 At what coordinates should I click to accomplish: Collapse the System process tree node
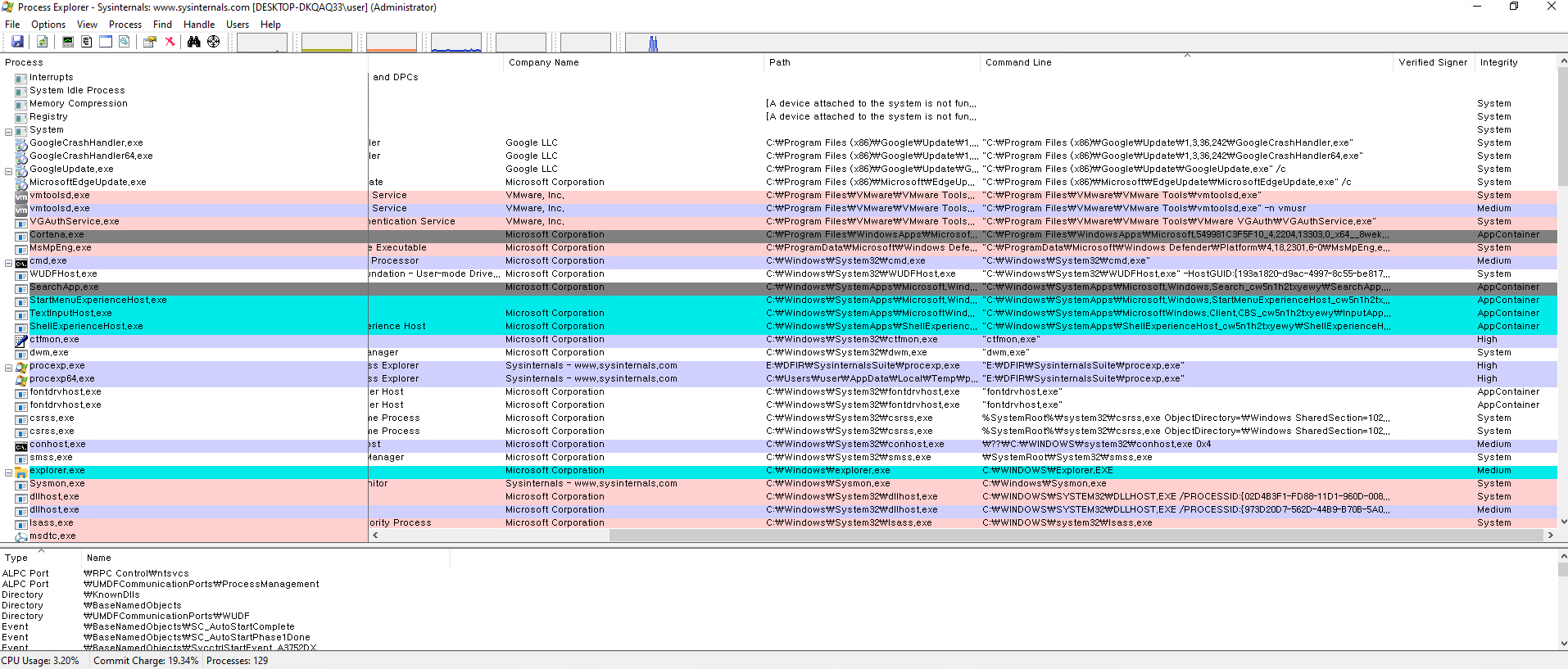8,131
